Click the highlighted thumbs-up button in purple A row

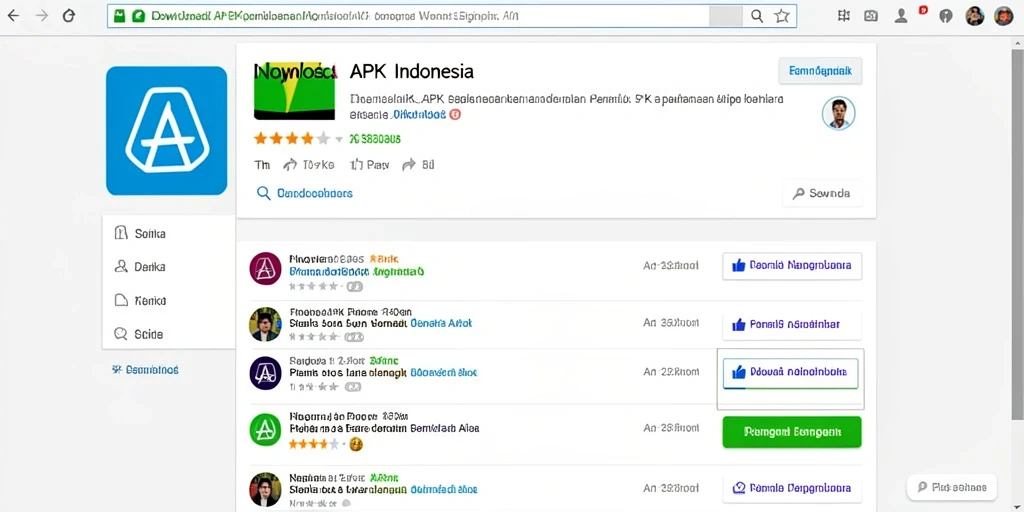[x=790, y=373]
